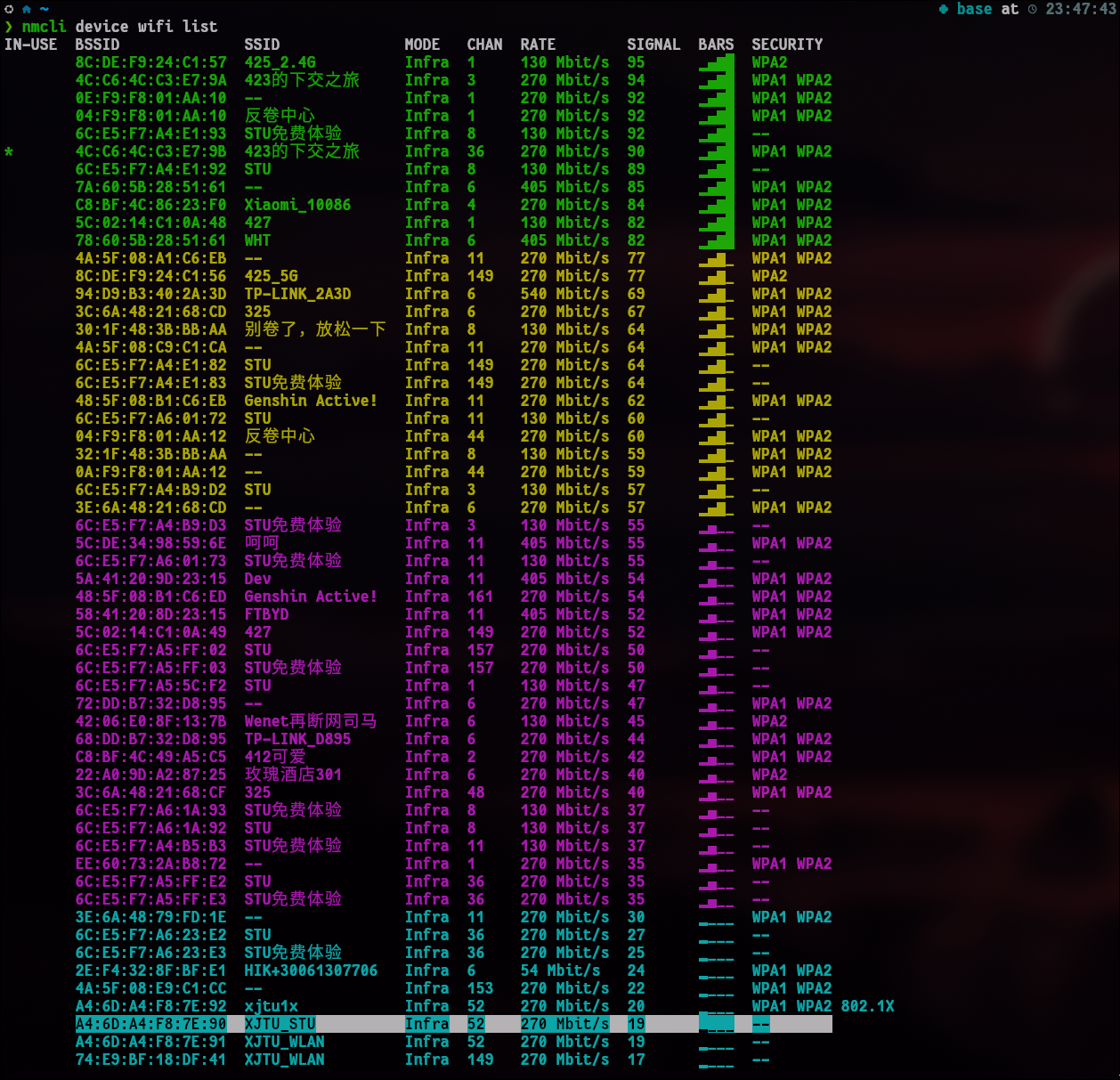
Task: Click the Python environment icon beside base
Action: [x=944, y=9]
